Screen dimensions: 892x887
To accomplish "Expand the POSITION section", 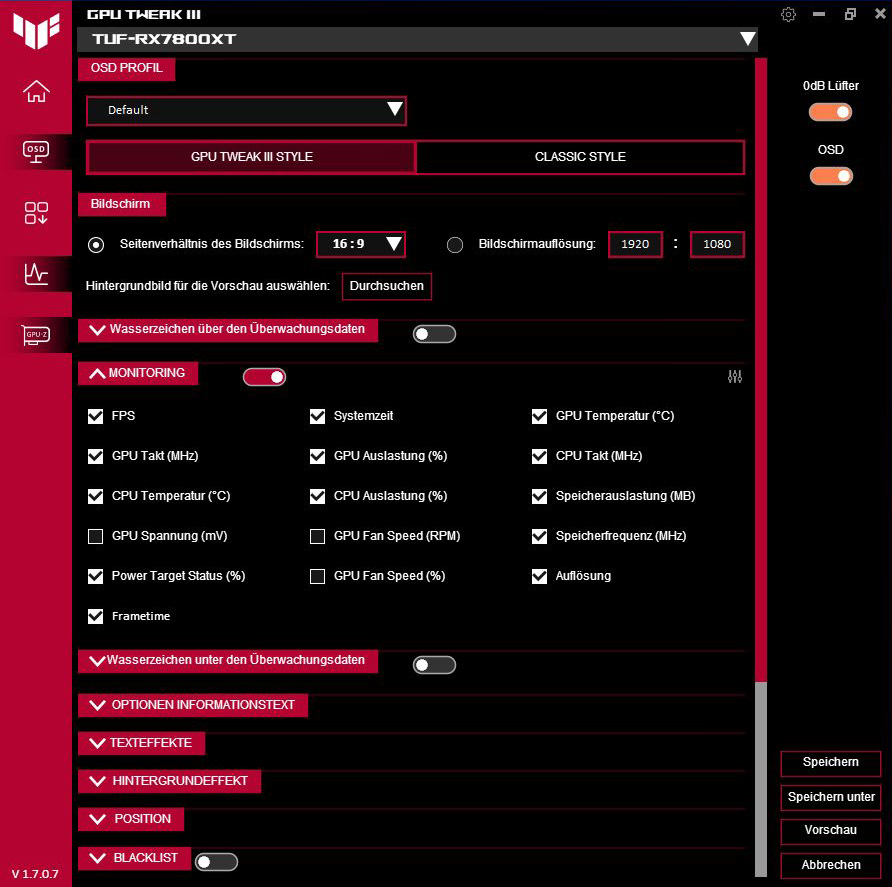I will point(130,819).
